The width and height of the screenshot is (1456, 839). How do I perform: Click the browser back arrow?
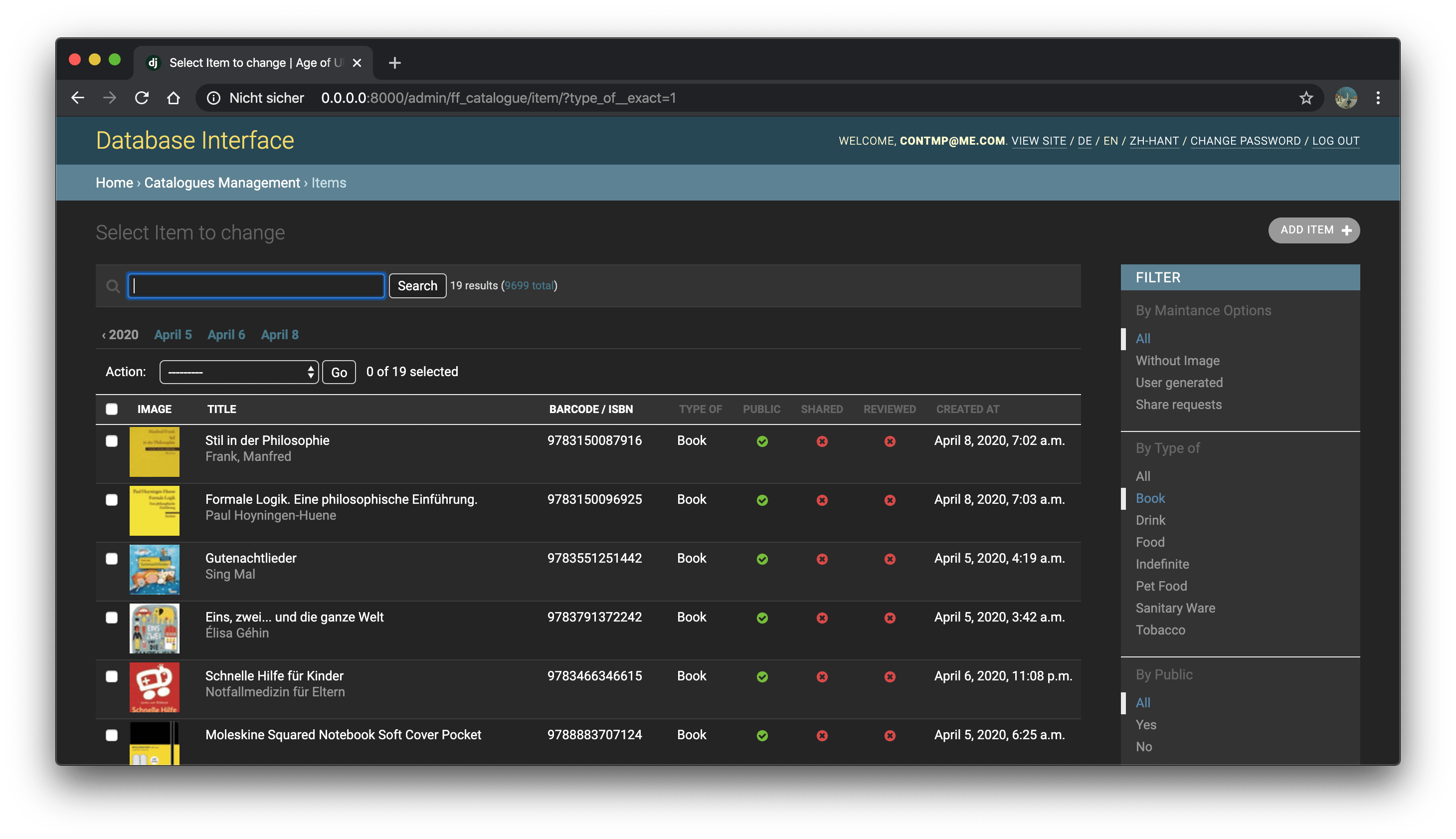(78, 98)
